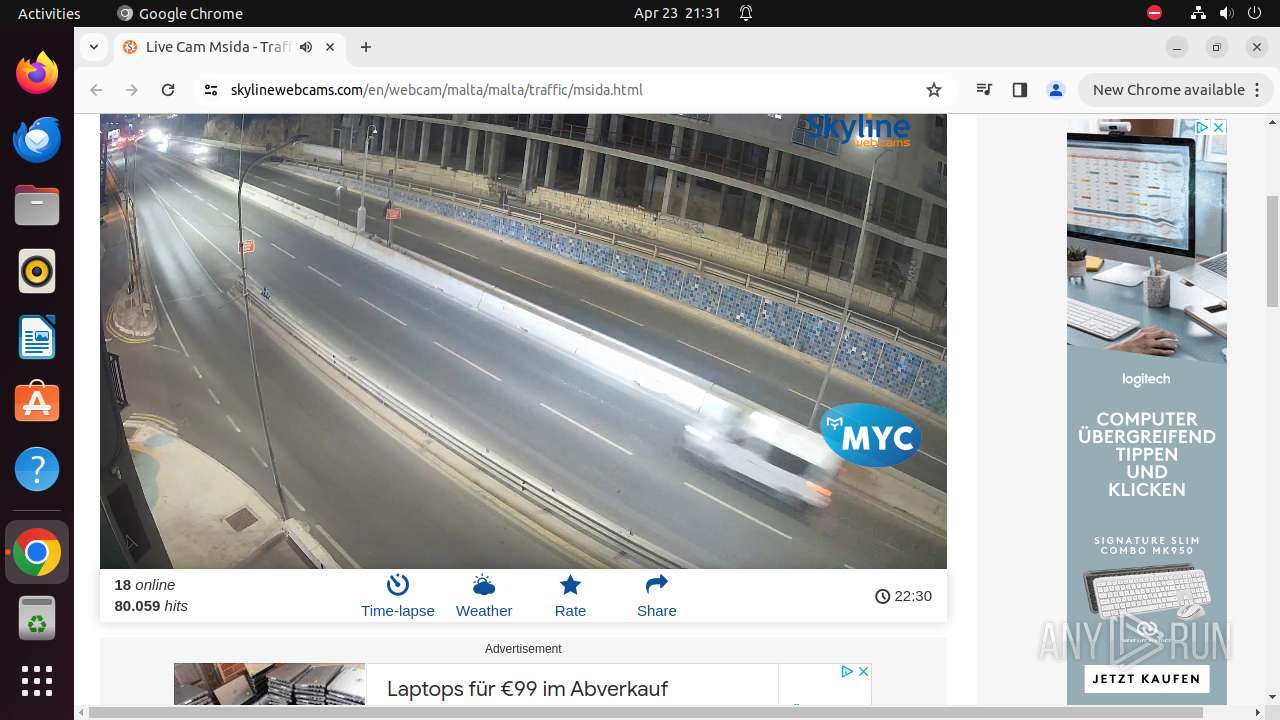View site information icon in address bar

click(210, 90)
